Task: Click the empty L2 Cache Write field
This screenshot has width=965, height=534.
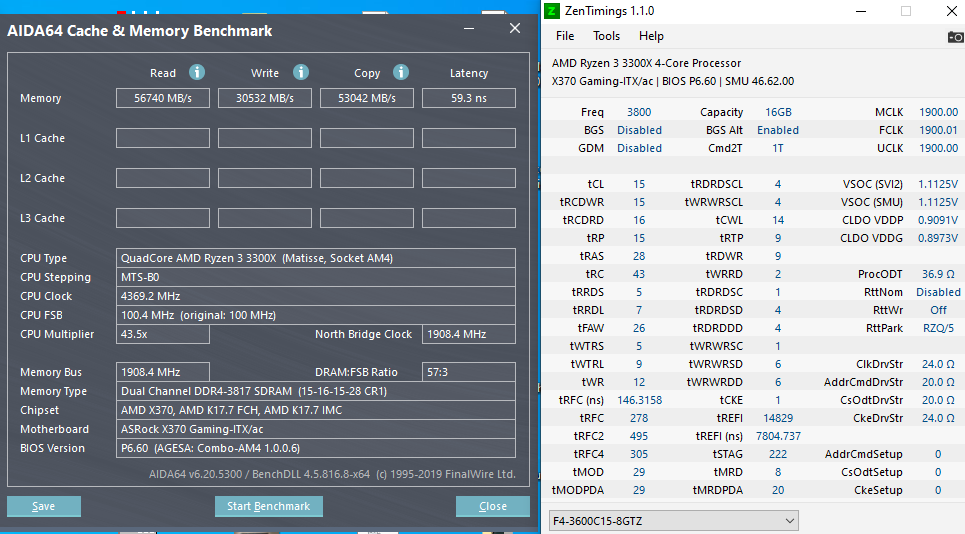Action: 265,178
